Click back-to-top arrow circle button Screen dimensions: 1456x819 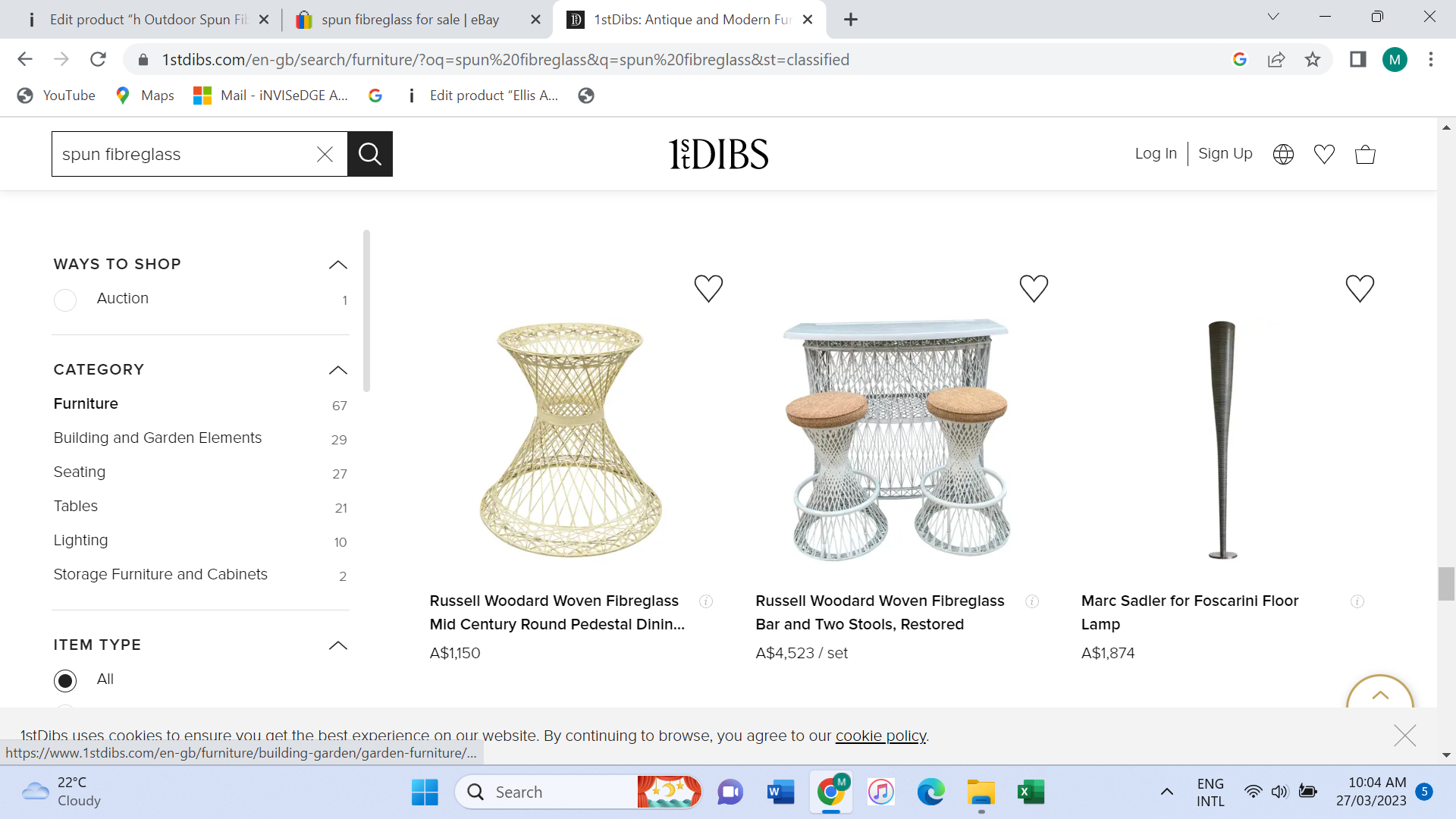1379,694
